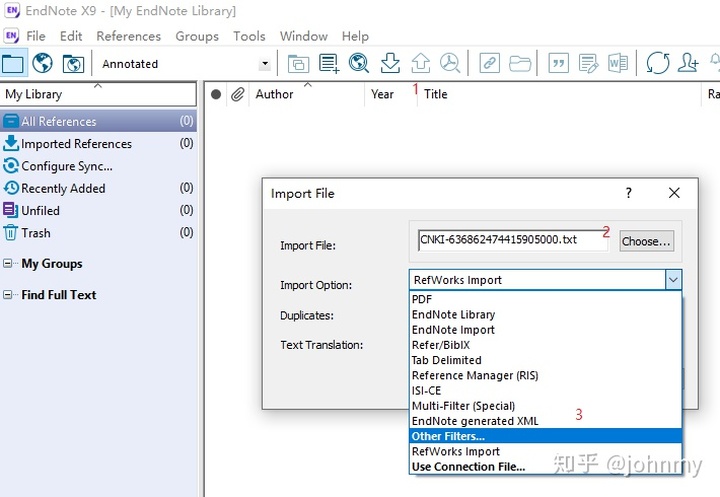
Task: Choose ISI-CE import option
Action: click(x=546, y=390)
